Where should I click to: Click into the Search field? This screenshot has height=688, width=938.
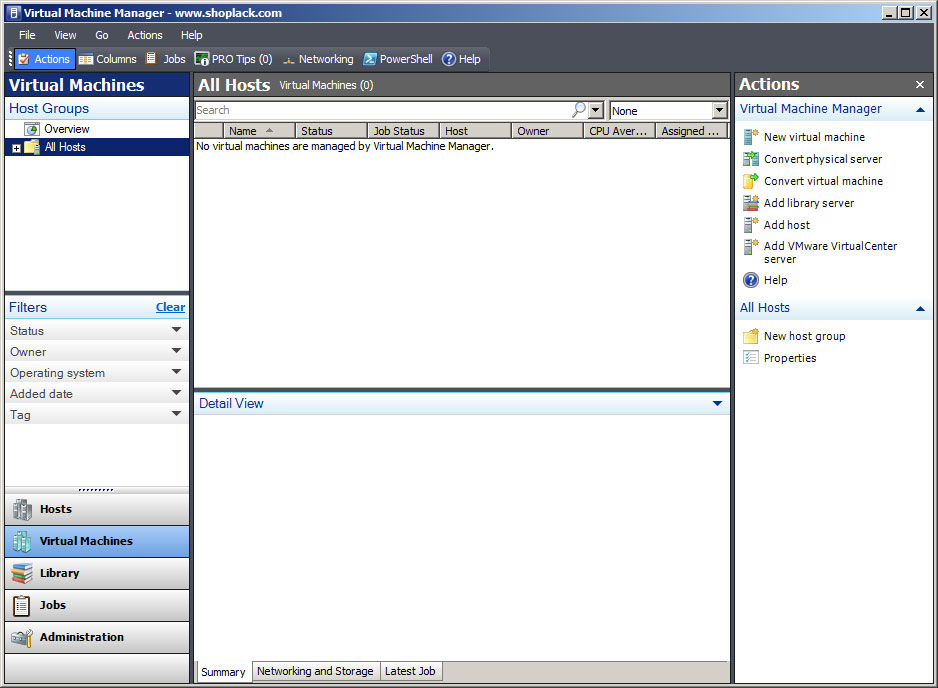[x=383, y=110]
